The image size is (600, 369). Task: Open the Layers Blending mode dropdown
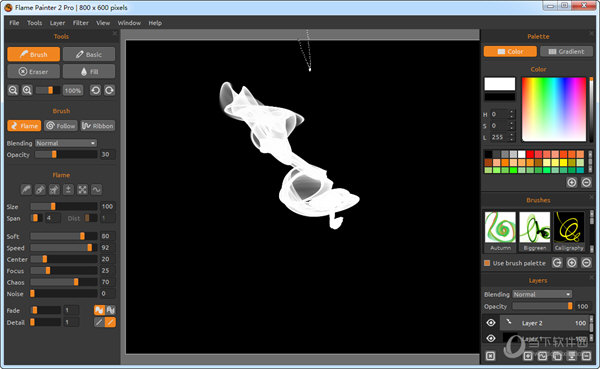pos(542,294)
